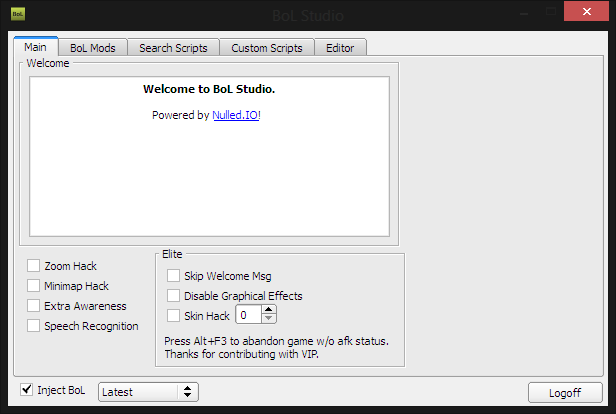
Task: Click the Skin Hack number field
Action: click(x=249, y=315)
